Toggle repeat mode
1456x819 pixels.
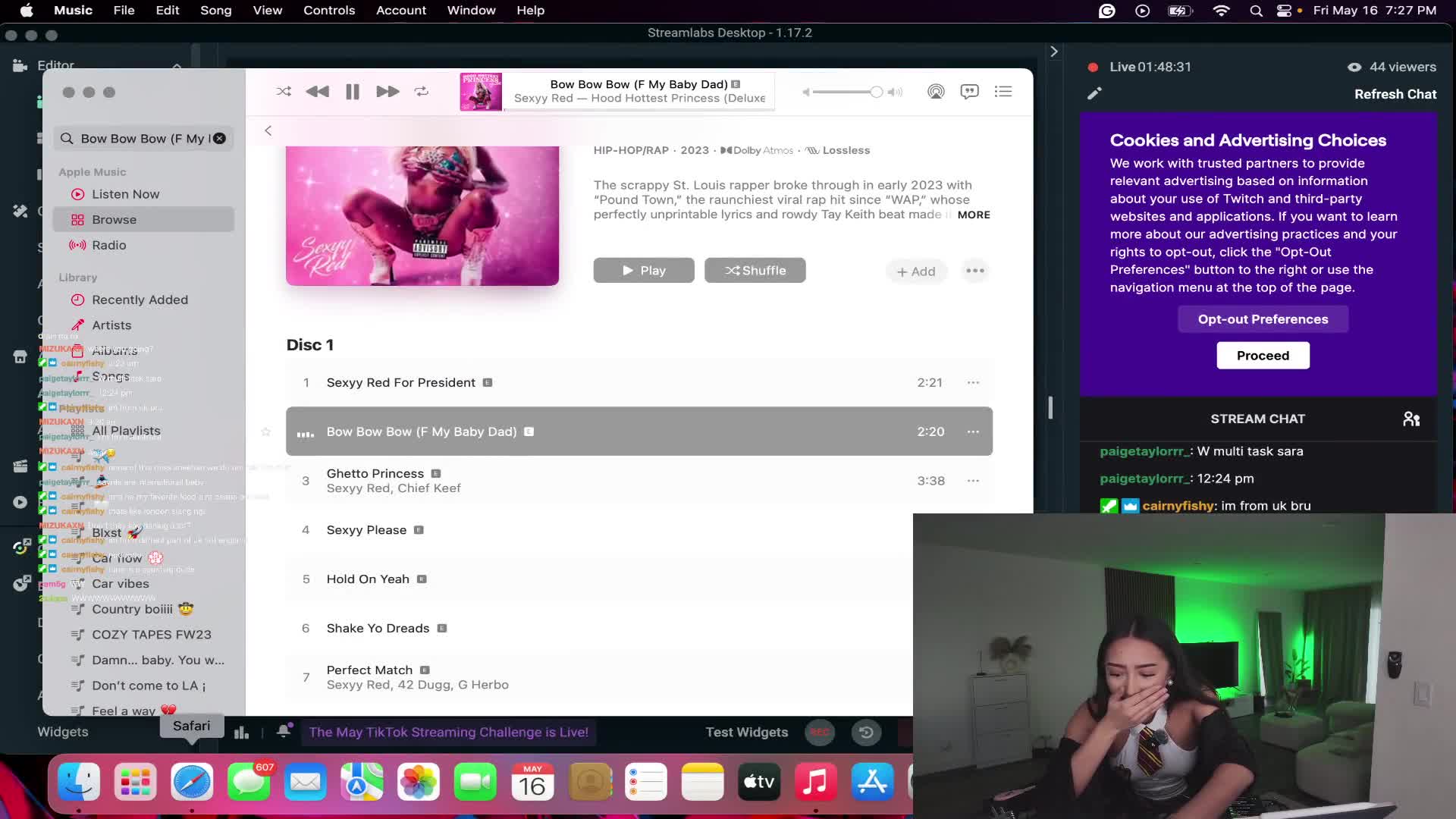point(422,92)
